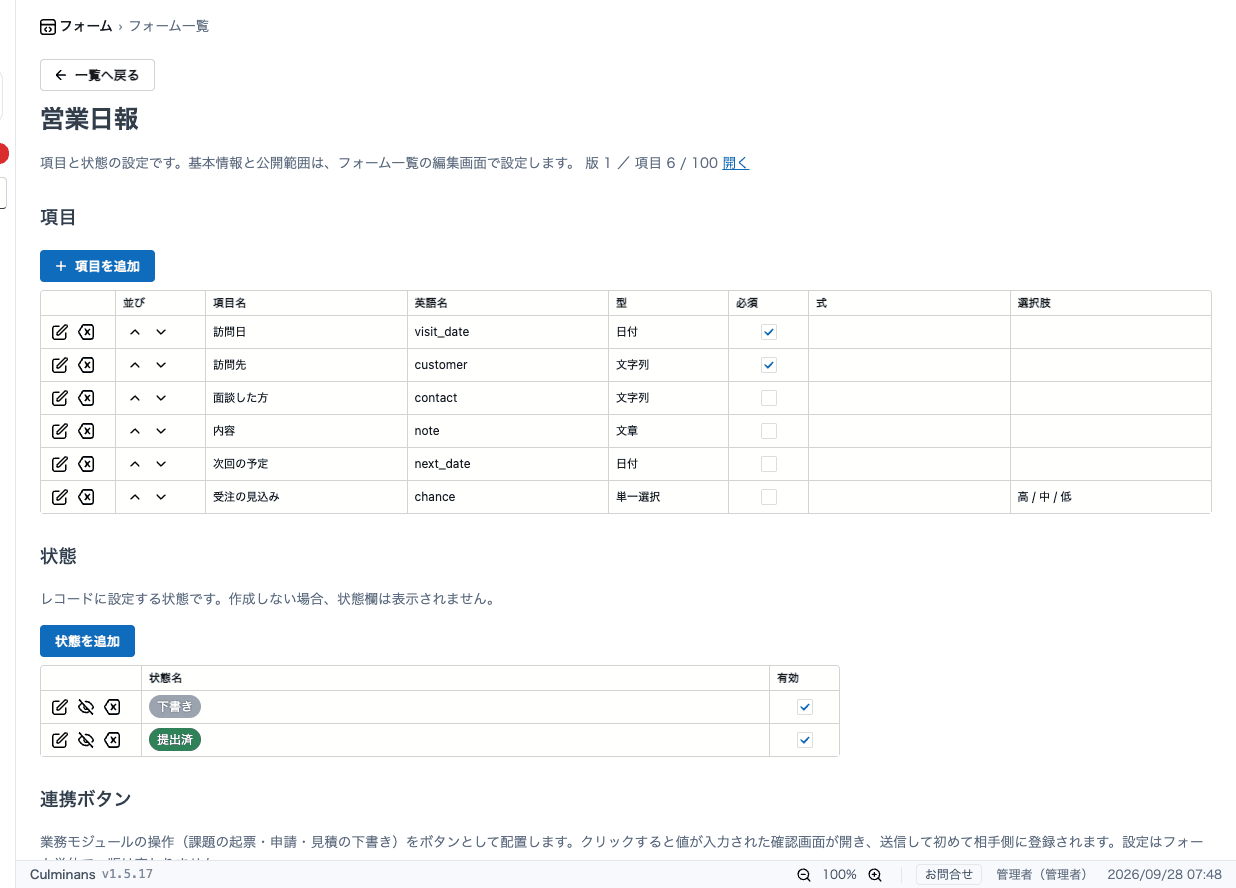Select the chance English name cell
The image size is (1236, 888).
point(508,497)
